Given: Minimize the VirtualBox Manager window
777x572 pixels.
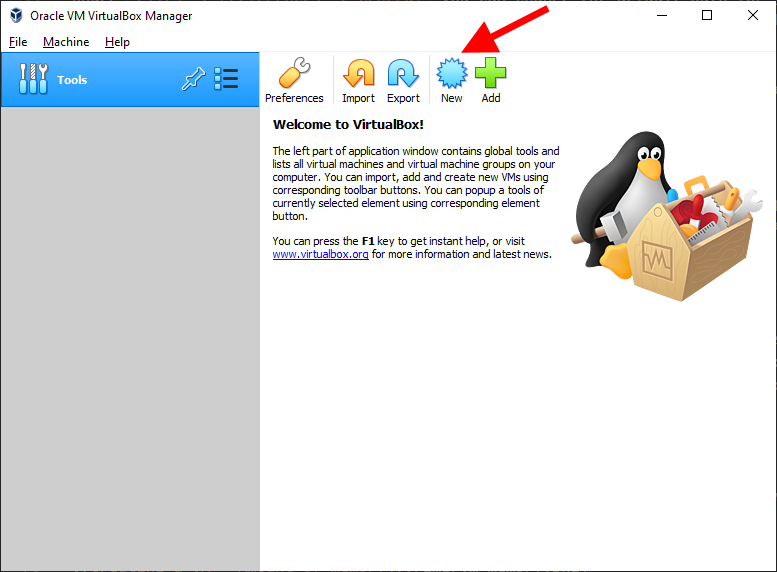Looking at the screenshot, I should pyautogui.click(x=662, y=15).
